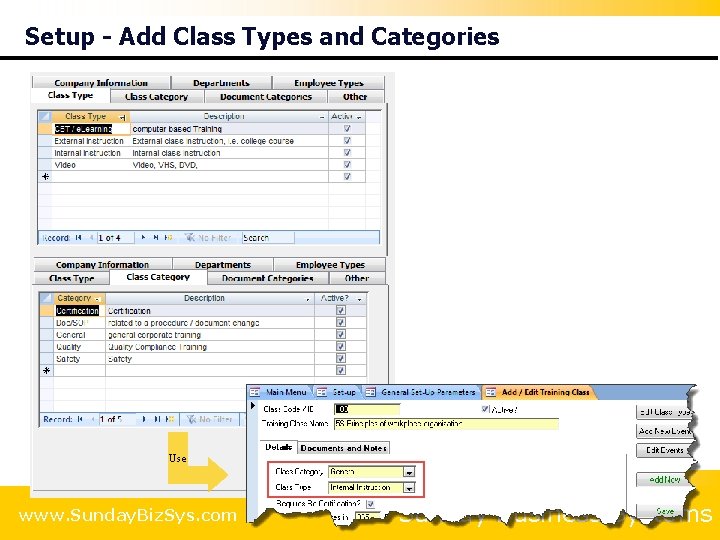Open Company Information tab in lower panel
The height and width of the screenshot is (540, 720).
coord(102,265)
